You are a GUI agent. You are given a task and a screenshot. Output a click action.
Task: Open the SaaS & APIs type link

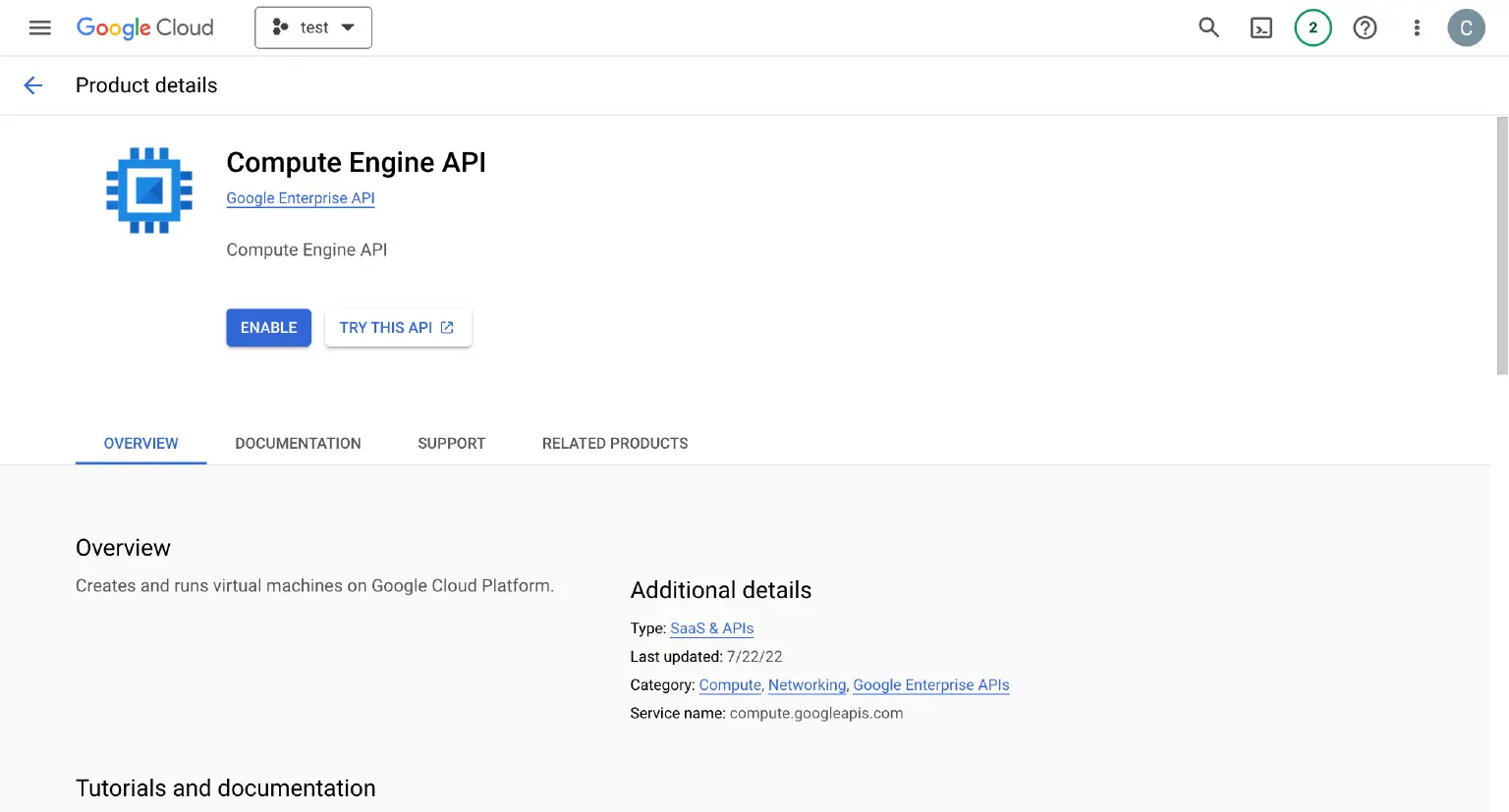[x=711, y=628]
